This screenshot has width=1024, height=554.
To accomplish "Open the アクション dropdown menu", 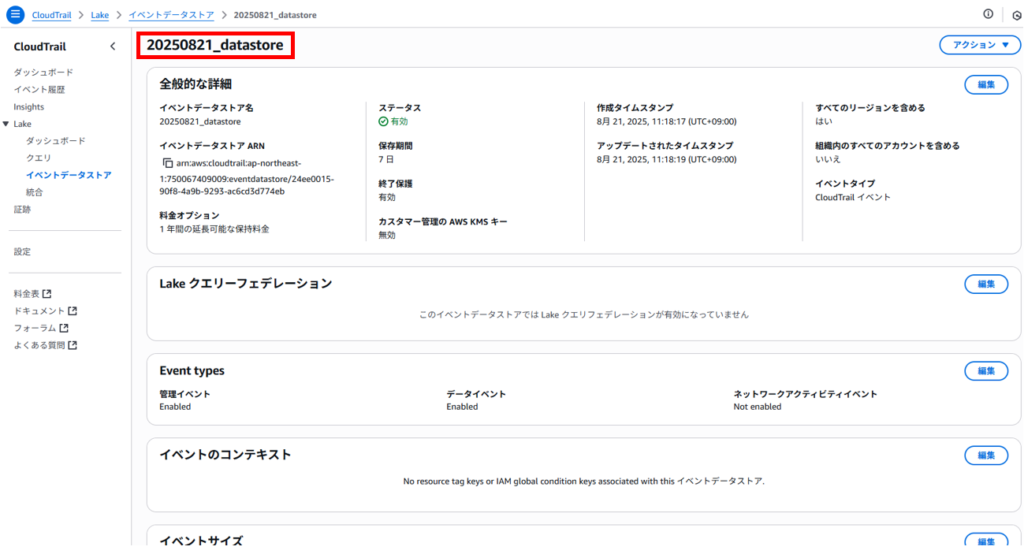I will point(980,45).
